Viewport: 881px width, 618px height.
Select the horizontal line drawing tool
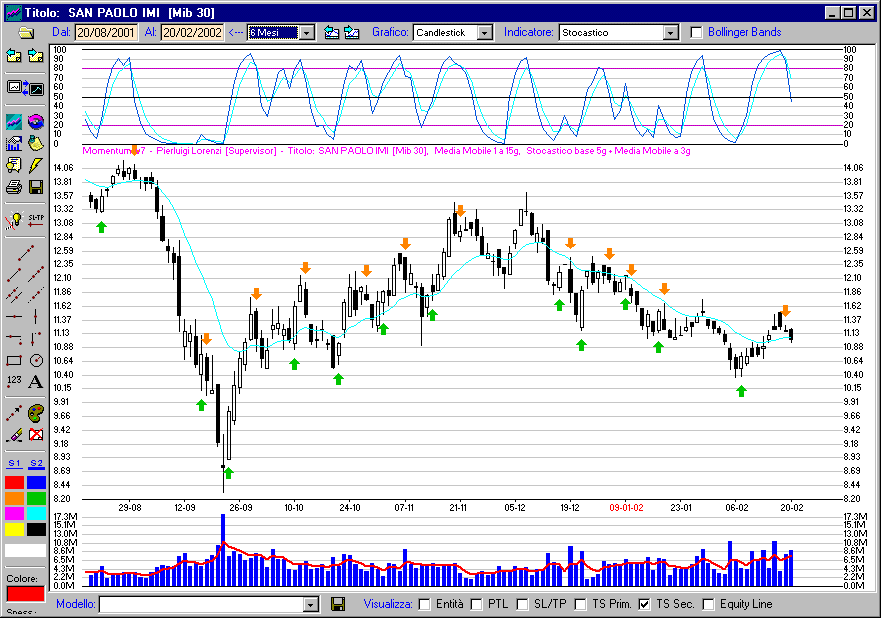tap(14, 317)
